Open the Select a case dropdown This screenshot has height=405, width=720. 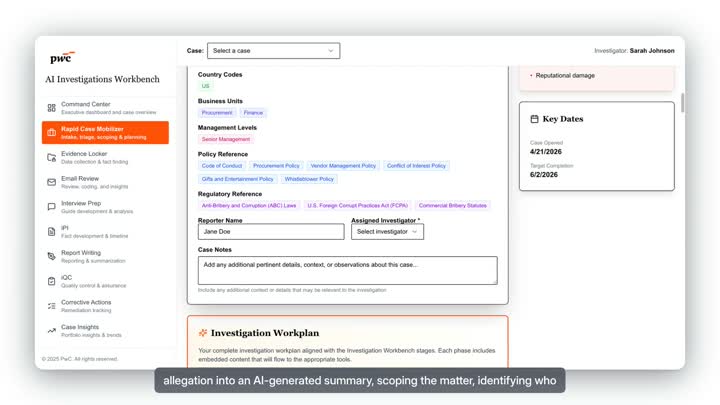pyautogui.click(x=274, y=51)
